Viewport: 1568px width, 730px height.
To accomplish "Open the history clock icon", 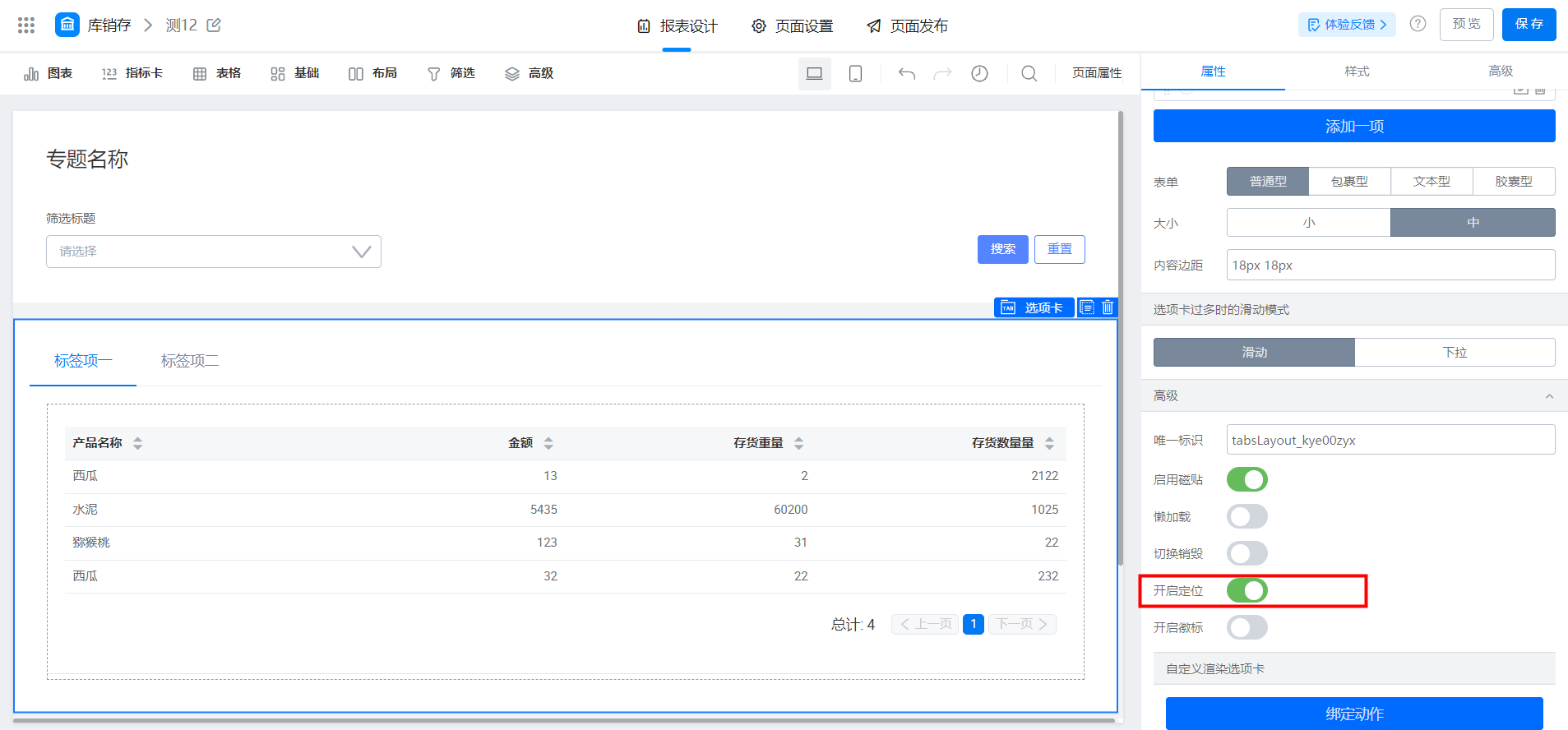I will pyautogui.click(x=979, y=74).
